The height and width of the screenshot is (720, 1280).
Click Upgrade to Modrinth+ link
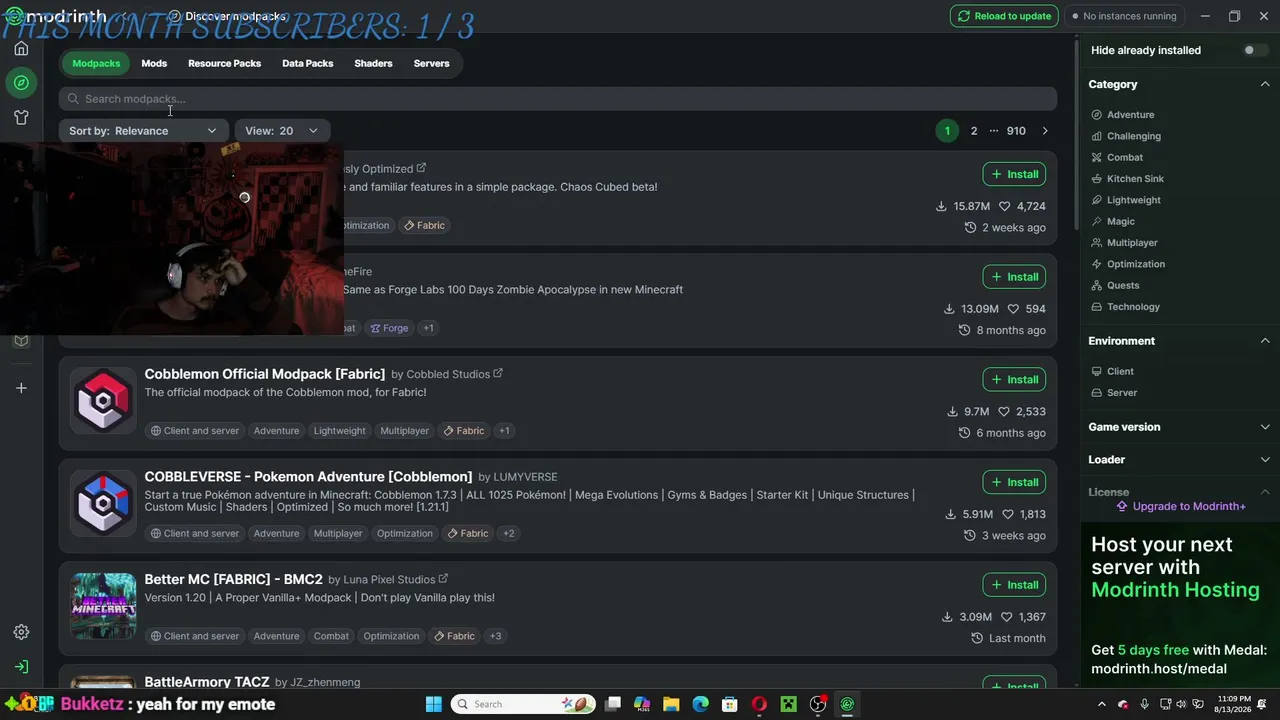[1180, 506]
